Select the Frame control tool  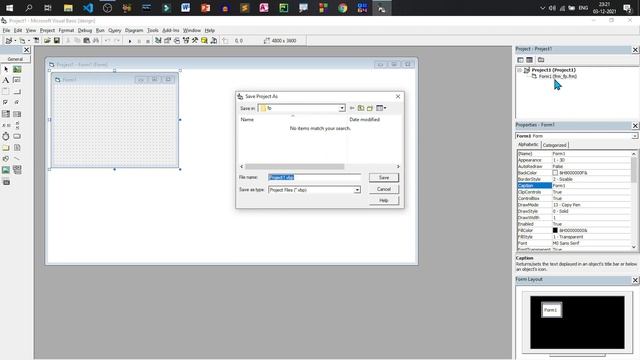(x=6, y=91)
